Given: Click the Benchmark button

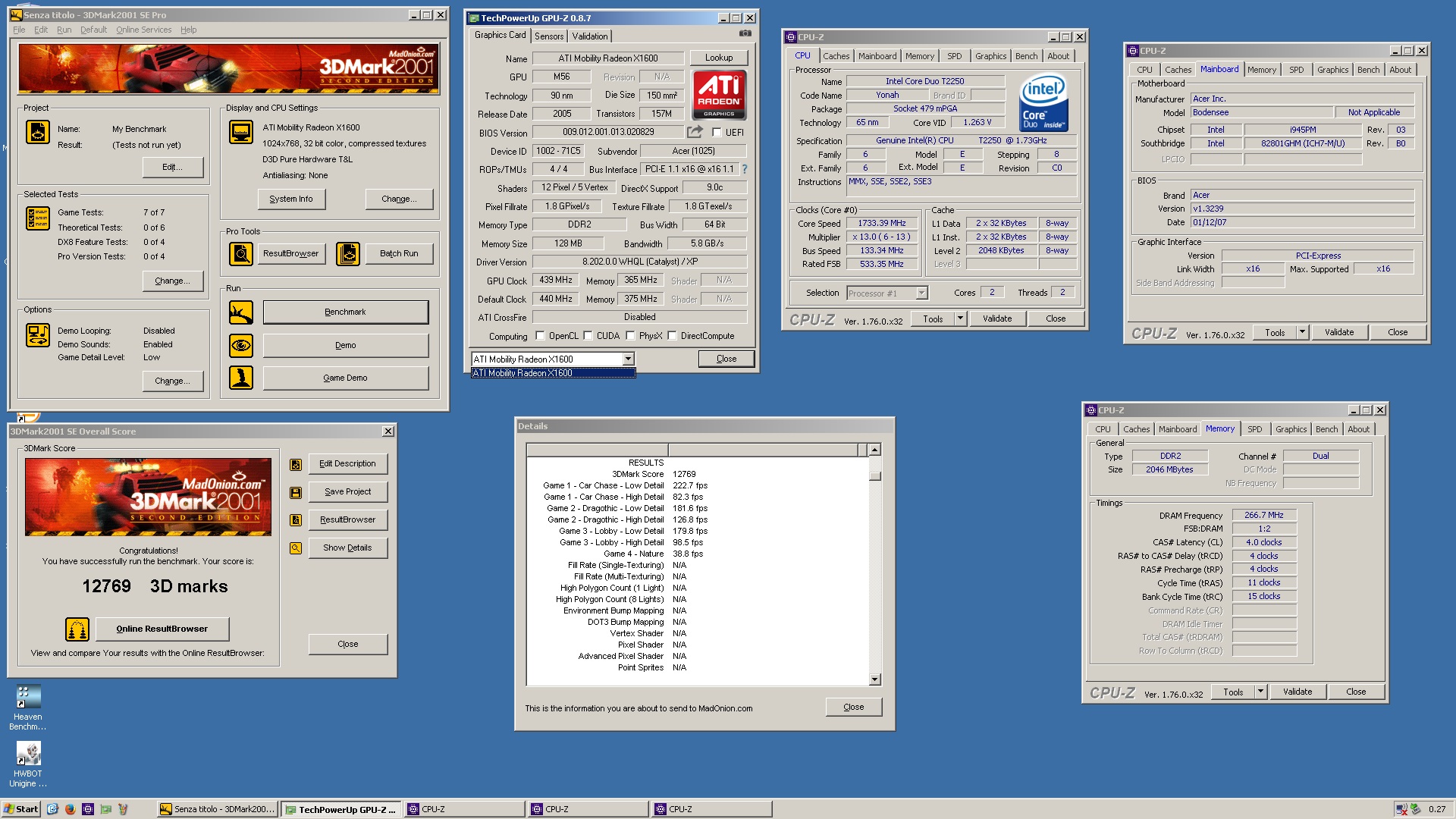Looking at the screenshot, I should click(x=345, y=312).
